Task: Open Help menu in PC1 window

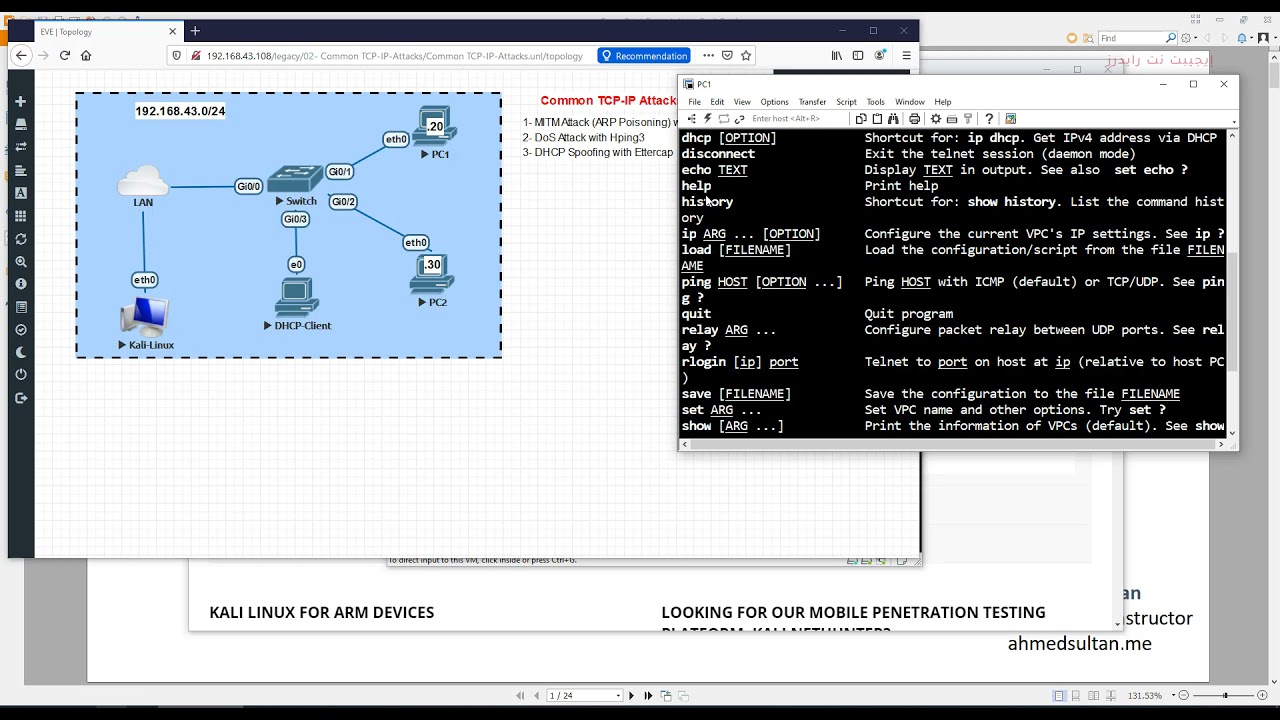Action: pyautogui.click(x=943, y=102)
